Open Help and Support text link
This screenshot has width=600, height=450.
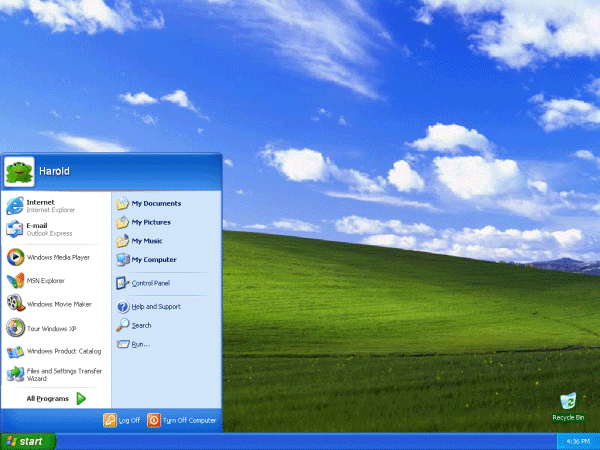[x=156, y=307]
